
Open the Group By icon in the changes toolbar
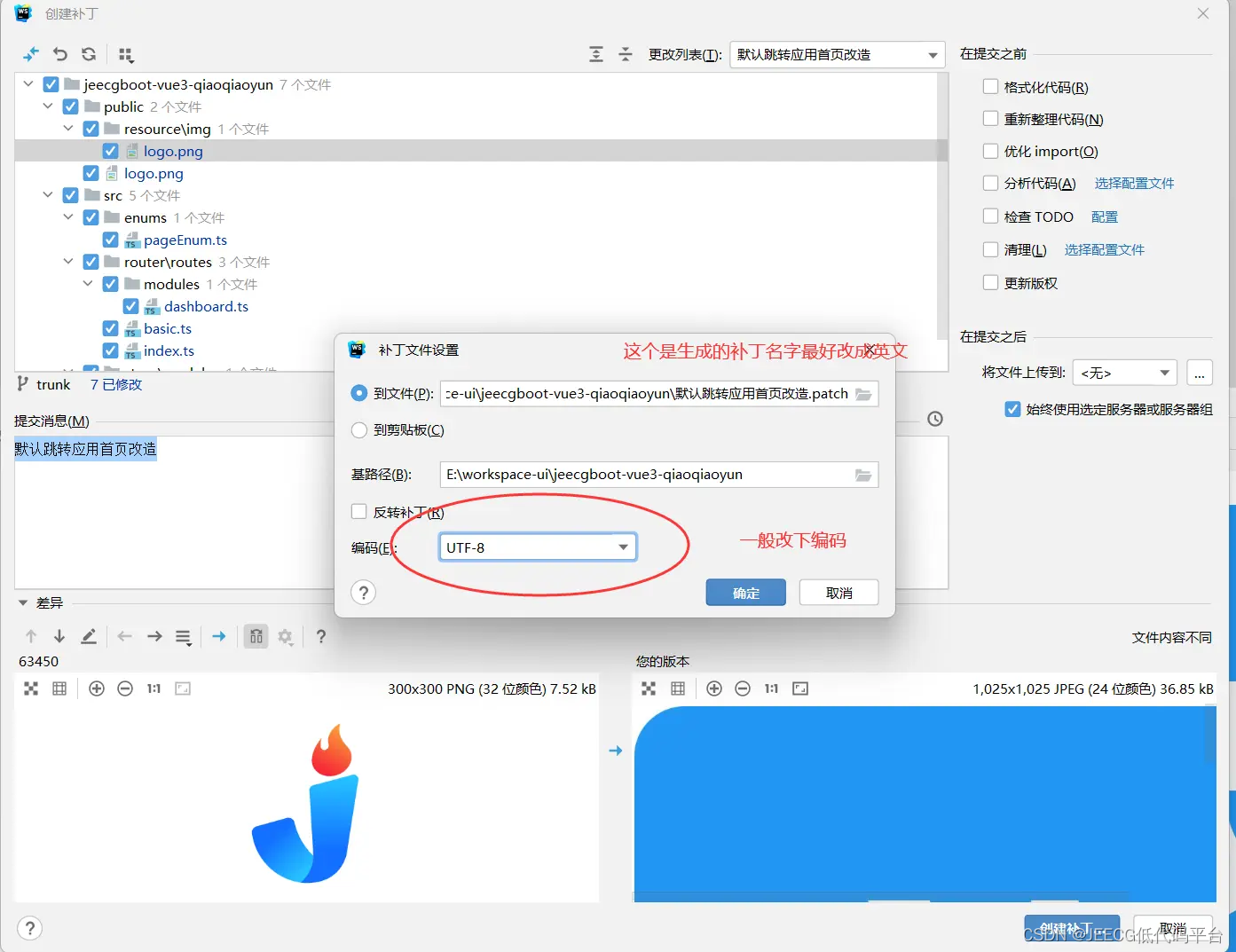[x=126, y=54]
